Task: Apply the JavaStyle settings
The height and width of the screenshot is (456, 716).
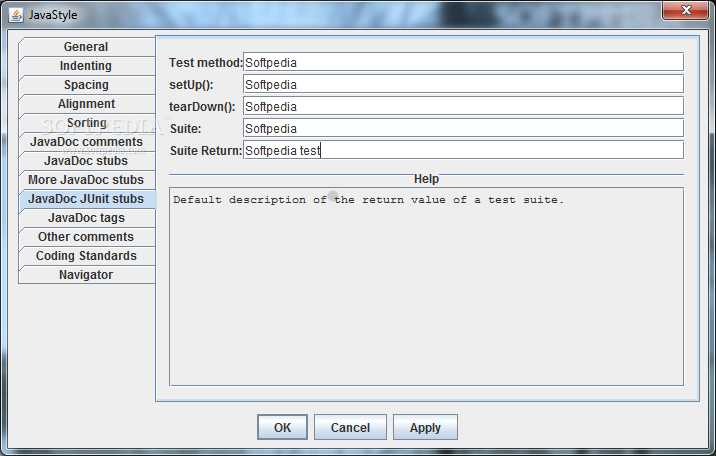Action: click(x=425, y=427)
